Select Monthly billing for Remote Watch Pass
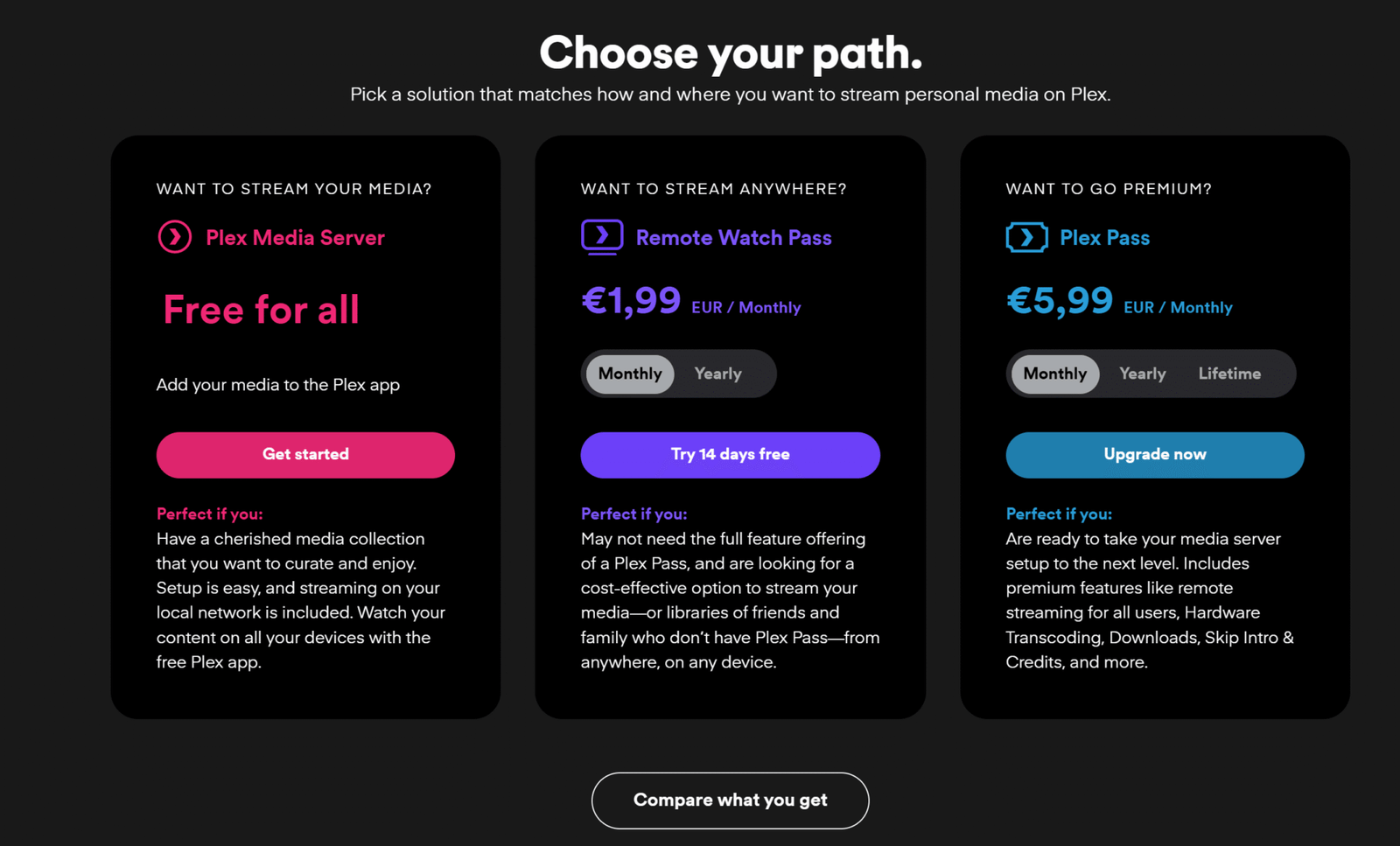Viewport: 1400px width, 846px height. [x=630, y=374]
